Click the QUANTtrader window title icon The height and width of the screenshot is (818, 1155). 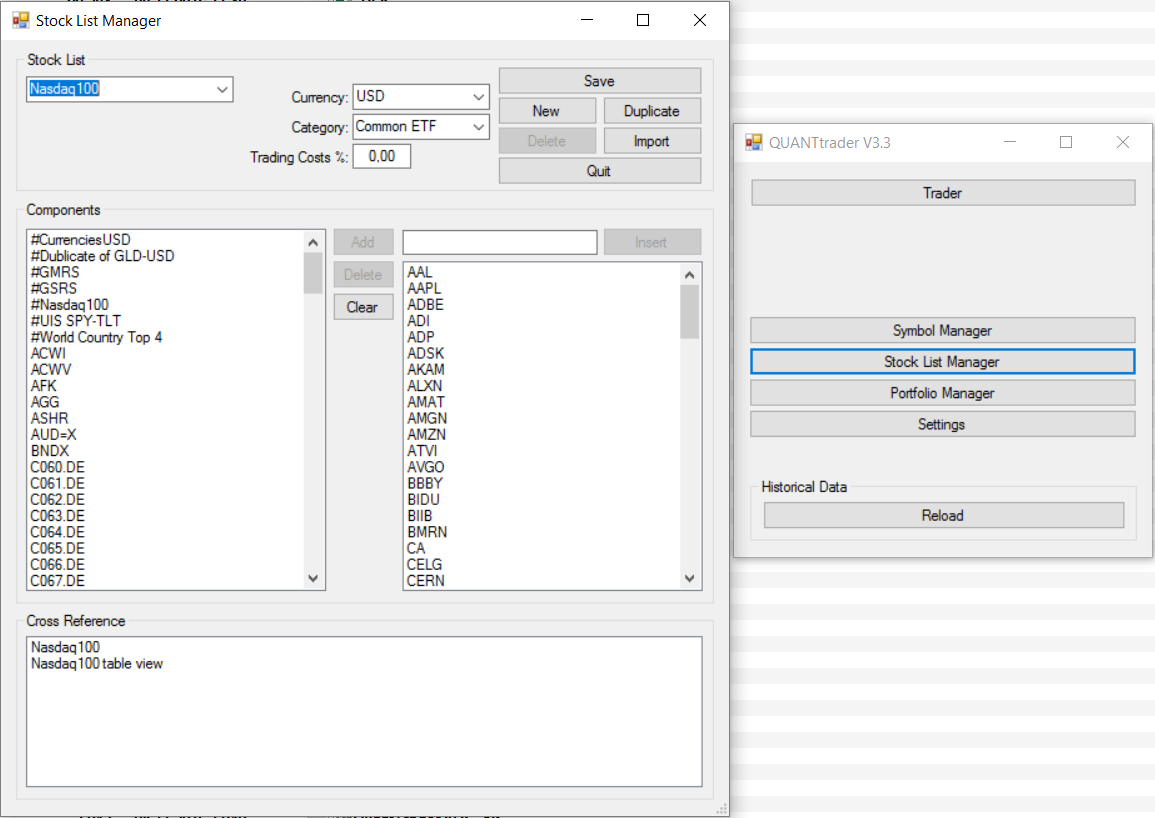[x=754, y=142]
